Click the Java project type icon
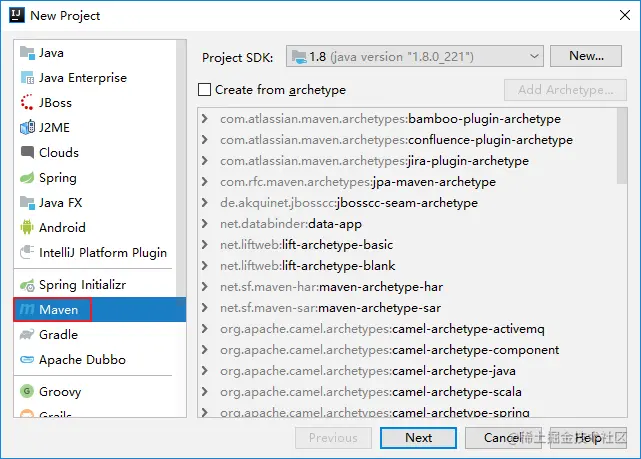Viewport: 641px width, 459px height. pyautogui.click(x=27, y=53)
